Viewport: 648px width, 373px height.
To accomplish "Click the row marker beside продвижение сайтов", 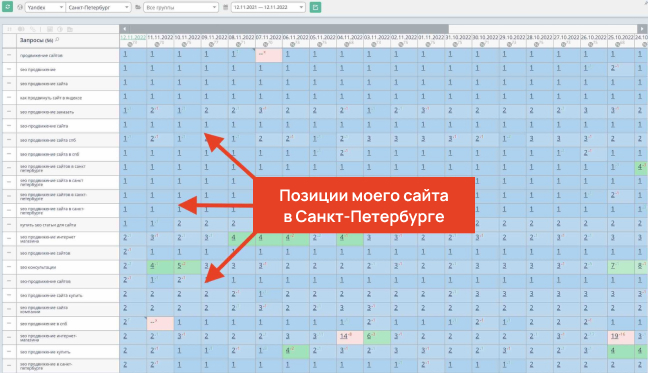I will pyautogui.click(x=9, y=55).
